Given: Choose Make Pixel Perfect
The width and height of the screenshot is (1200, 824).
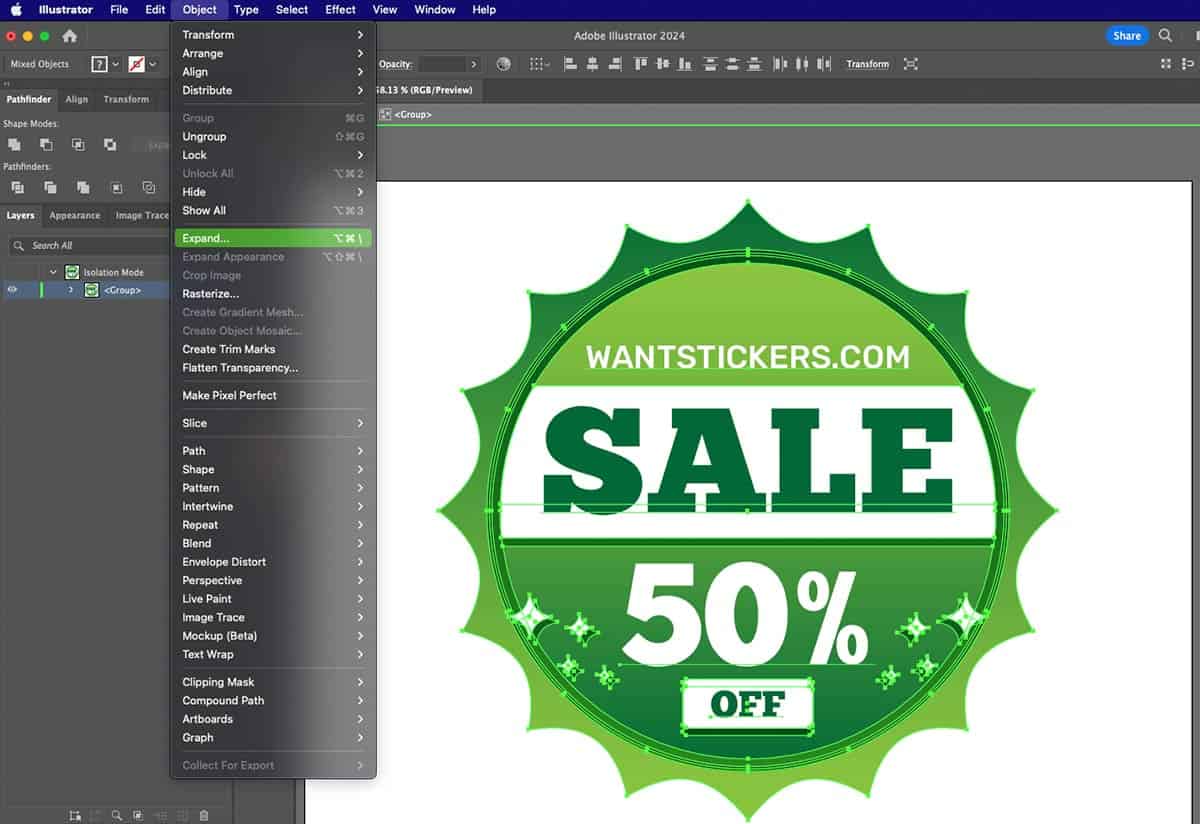Looking at the screenshot, I should [x=272, y=395].
